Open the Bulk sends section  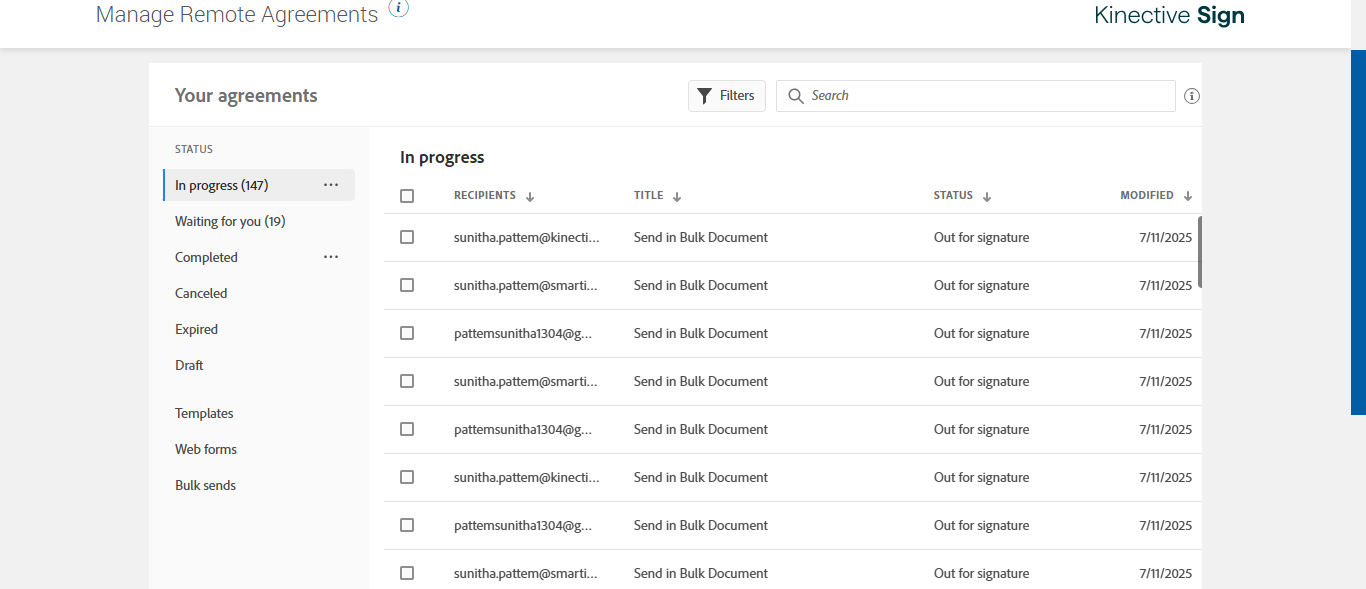[x=205, y=485]
